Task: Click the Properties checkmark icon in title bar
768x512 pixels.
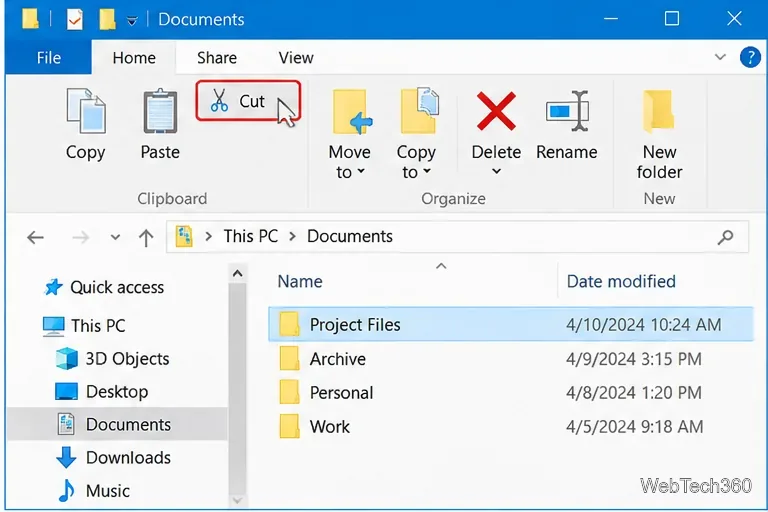Action: click(74, 19)
